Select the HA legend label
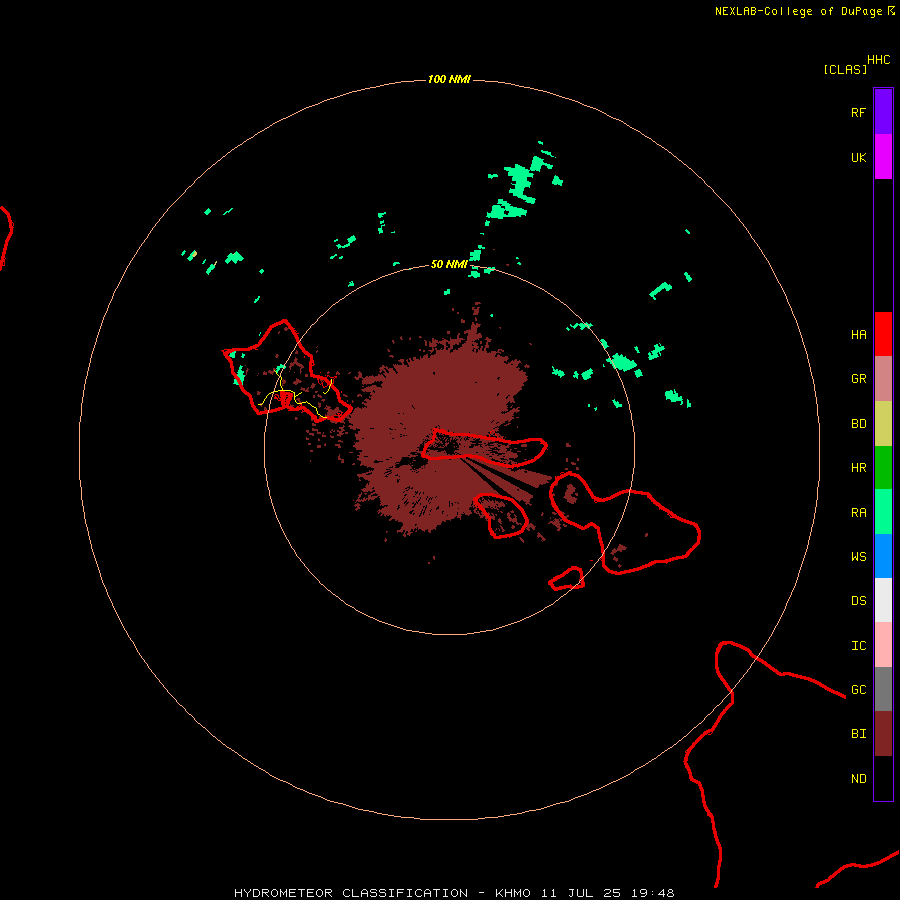The height and width of the screenshot is (900, 900). 858,335
